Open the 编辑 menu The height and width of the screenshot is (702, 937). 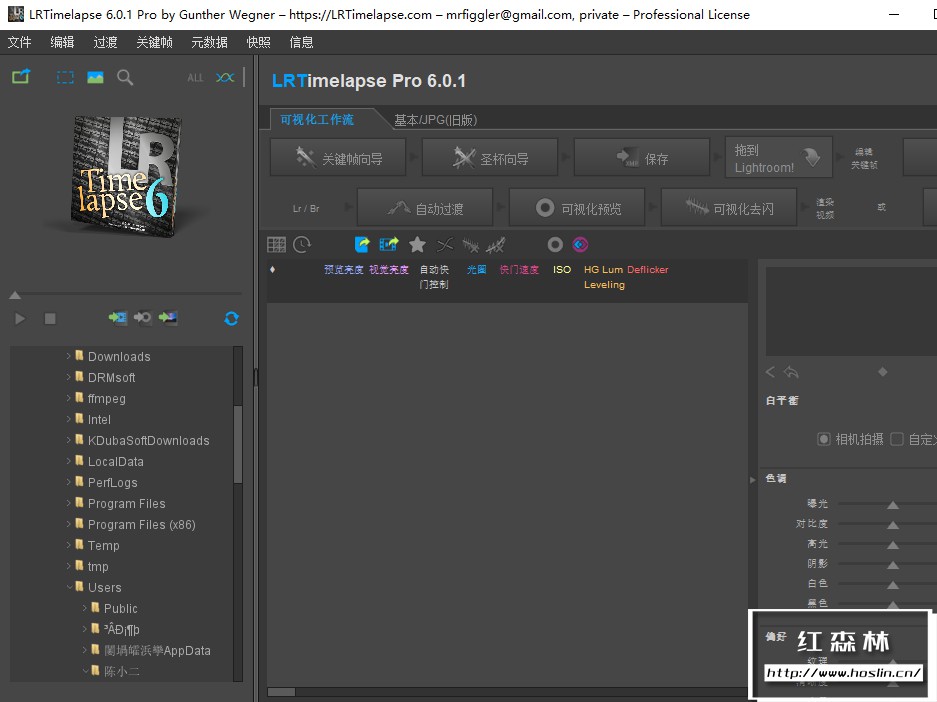tap(62, 42)
